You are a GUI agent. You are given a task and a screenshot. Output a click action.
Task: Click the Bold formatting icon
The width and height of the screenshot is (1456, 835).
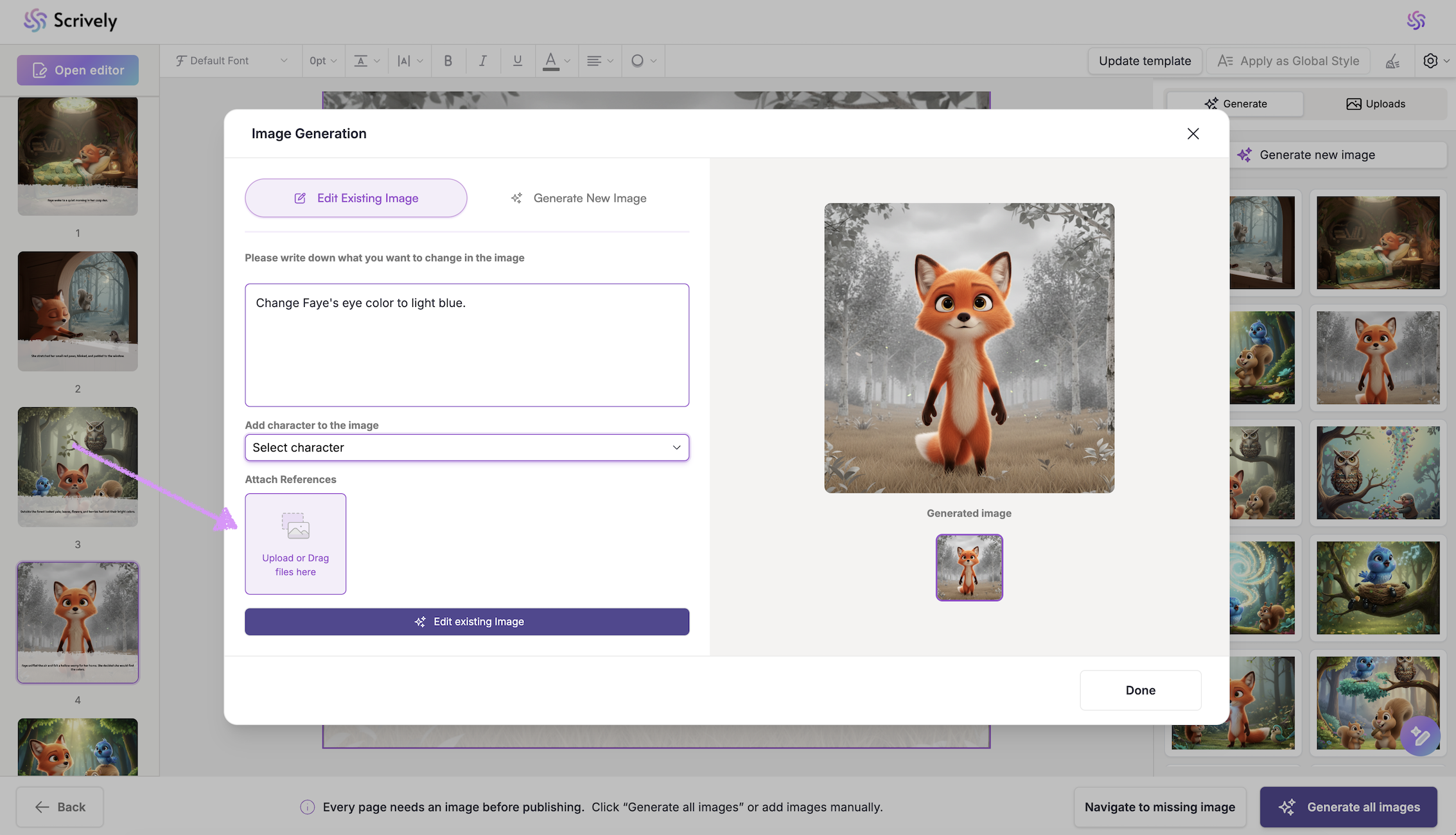pos(448,60)
